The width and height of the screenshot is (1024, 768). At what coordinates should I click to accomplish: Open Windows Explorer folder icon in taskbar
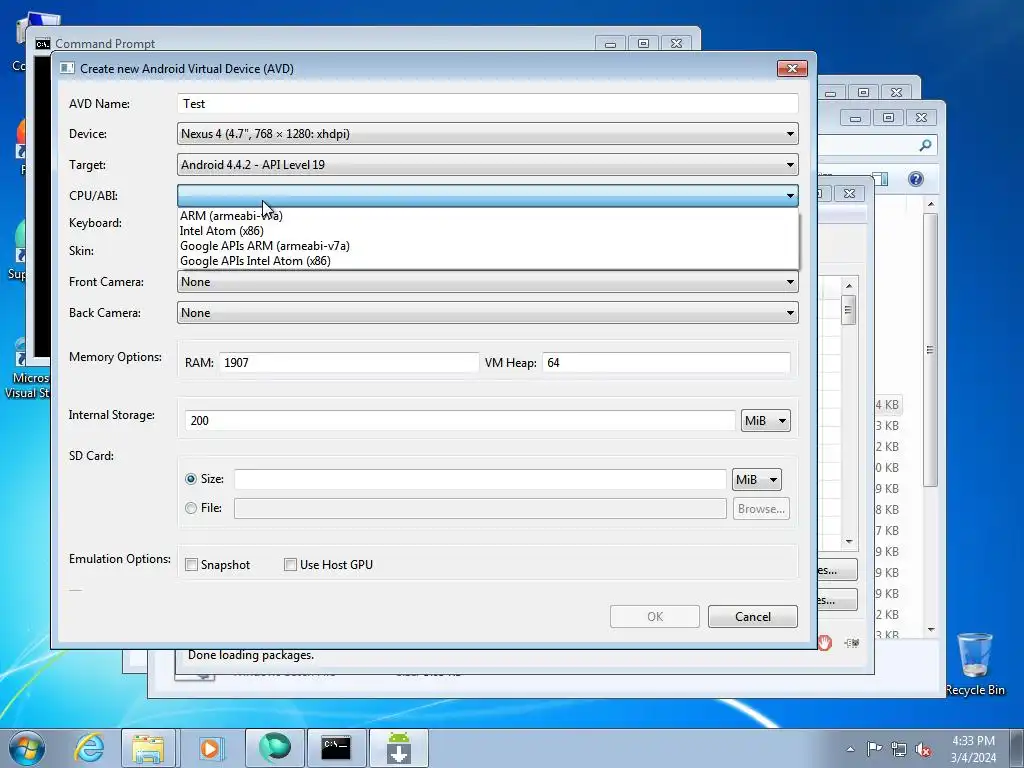click(x=148, y=748)
